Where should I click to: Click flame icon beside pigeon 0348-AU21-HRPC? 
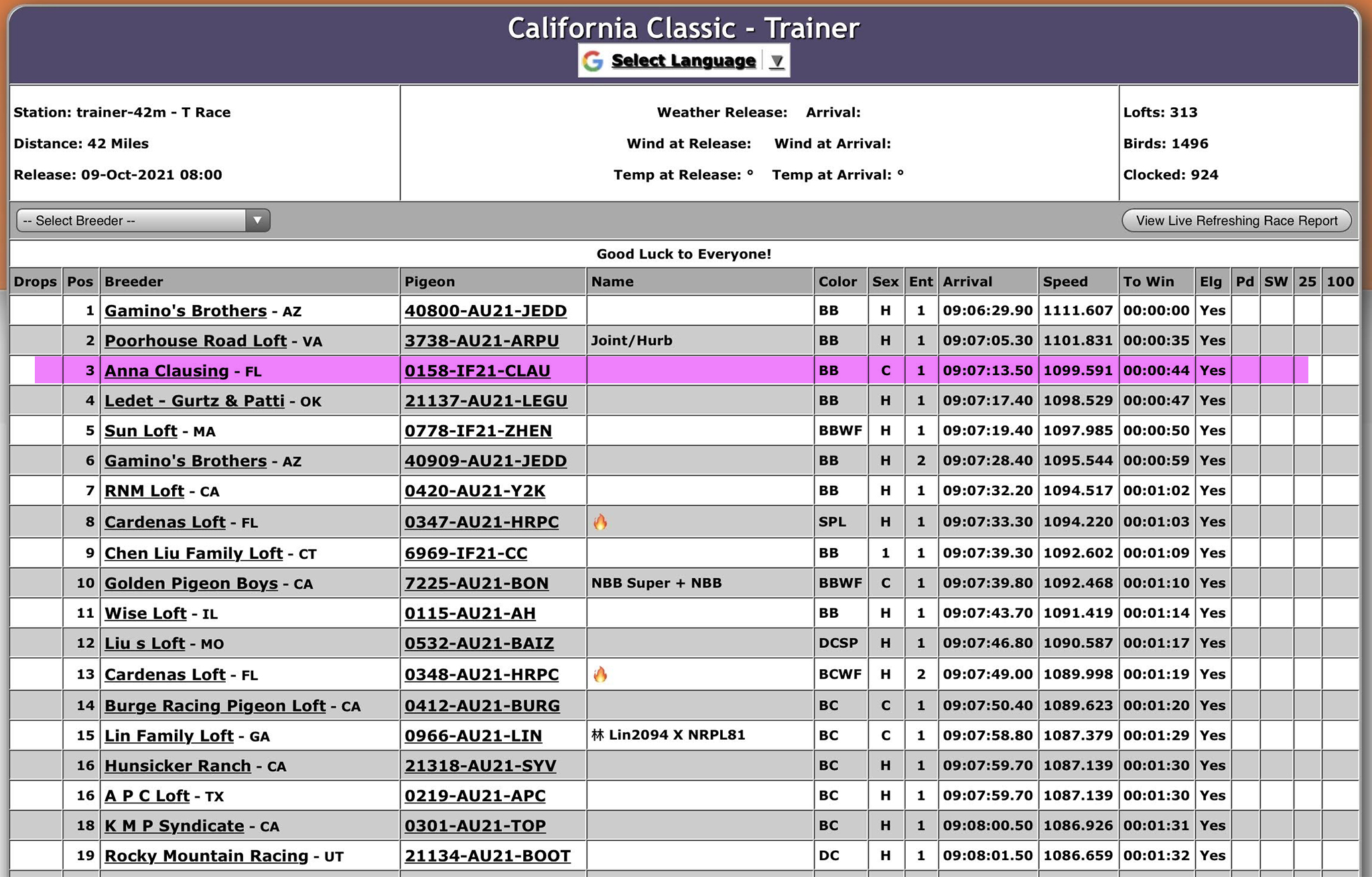600,674
